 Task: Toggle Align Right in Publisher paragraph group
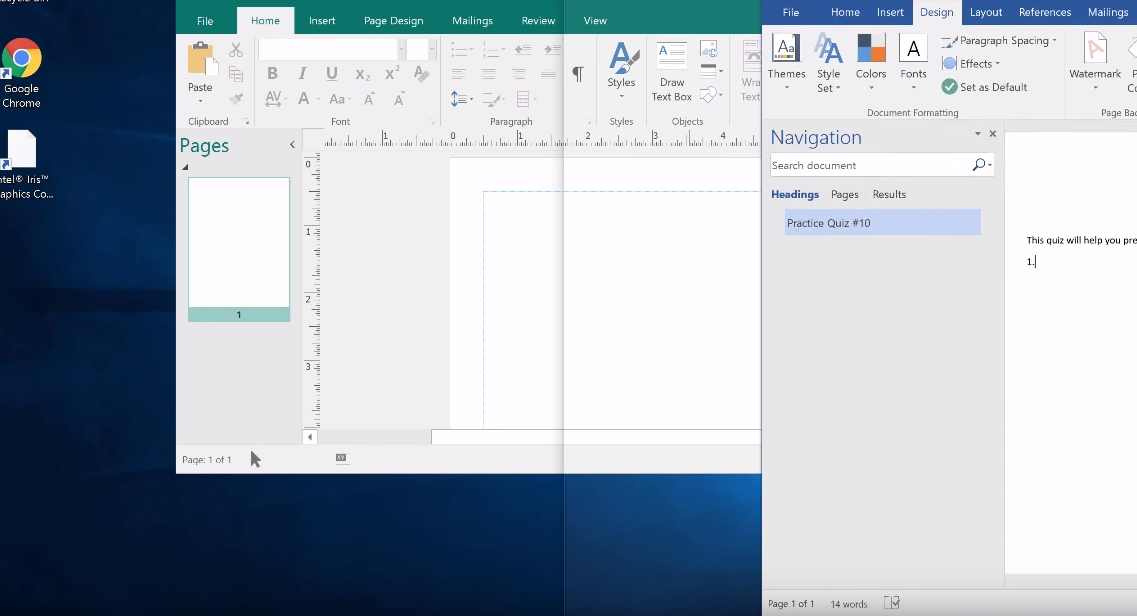pyautogui.click(x=518, y=73)
